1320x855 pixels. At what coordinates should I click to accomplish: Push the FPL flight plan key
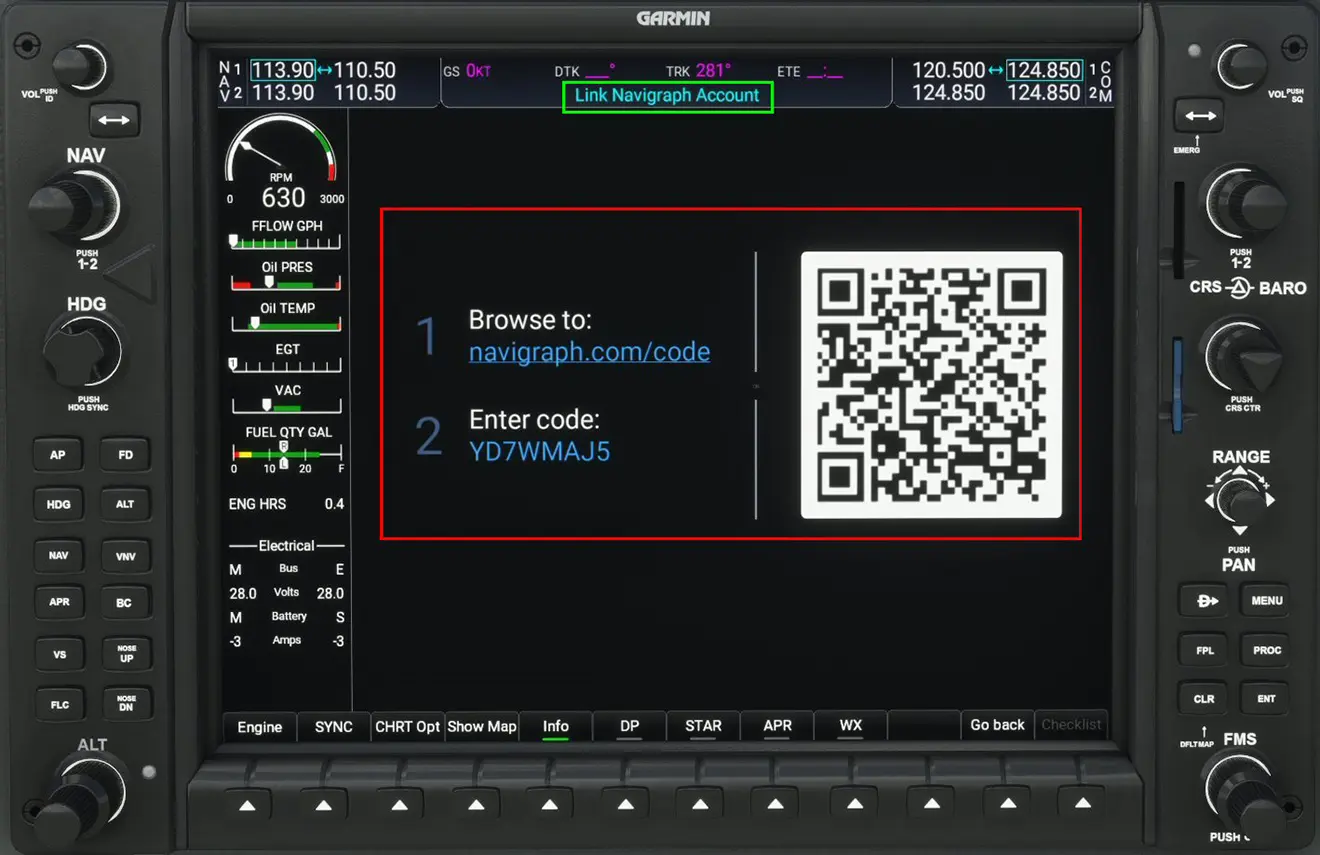[1206, 650]
